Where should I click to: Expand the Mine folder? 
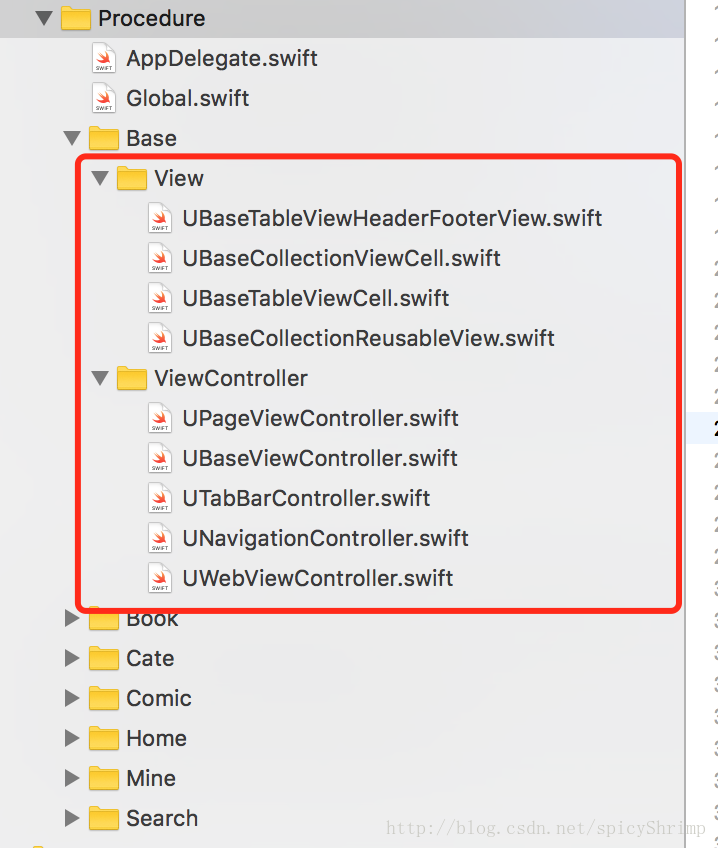[71, 778]
